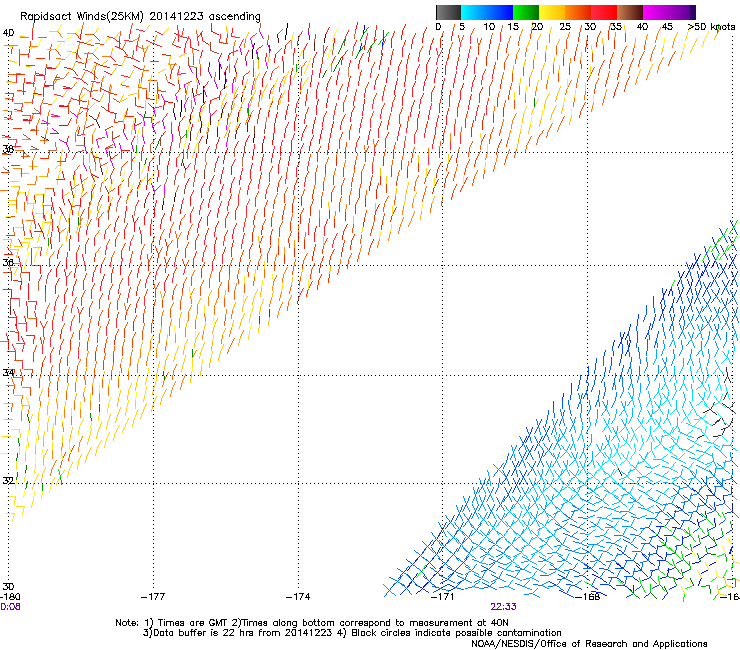
Task: Click the '36' latitude axis label
Action: [x=8, y=262]
